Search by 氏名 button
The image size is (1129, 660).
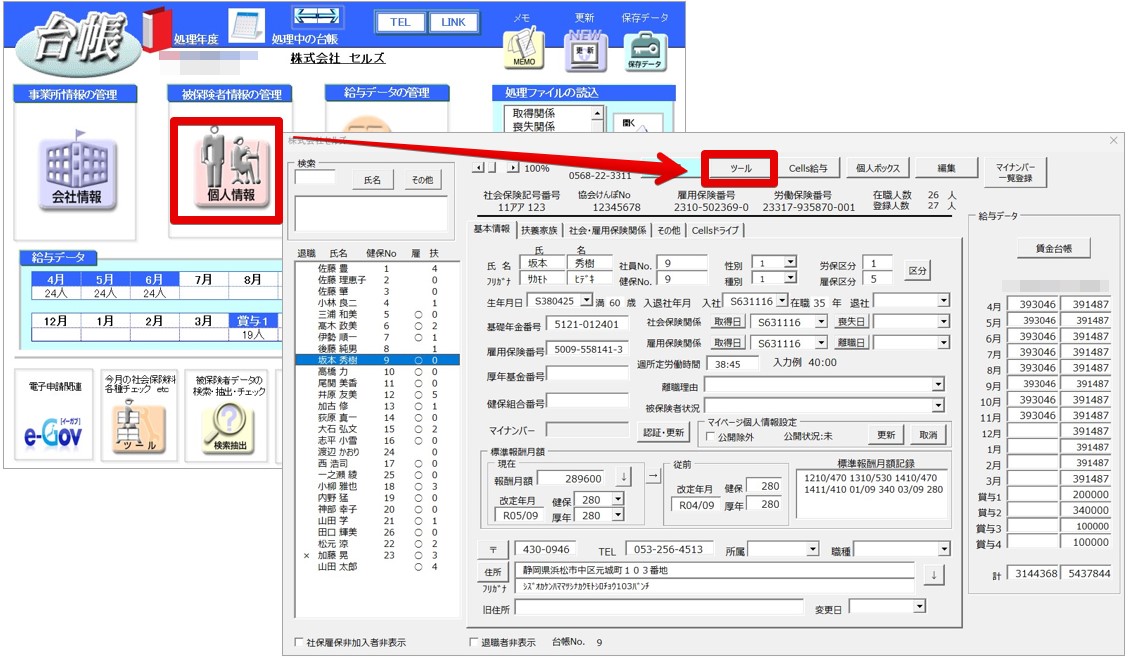point(372,180)
